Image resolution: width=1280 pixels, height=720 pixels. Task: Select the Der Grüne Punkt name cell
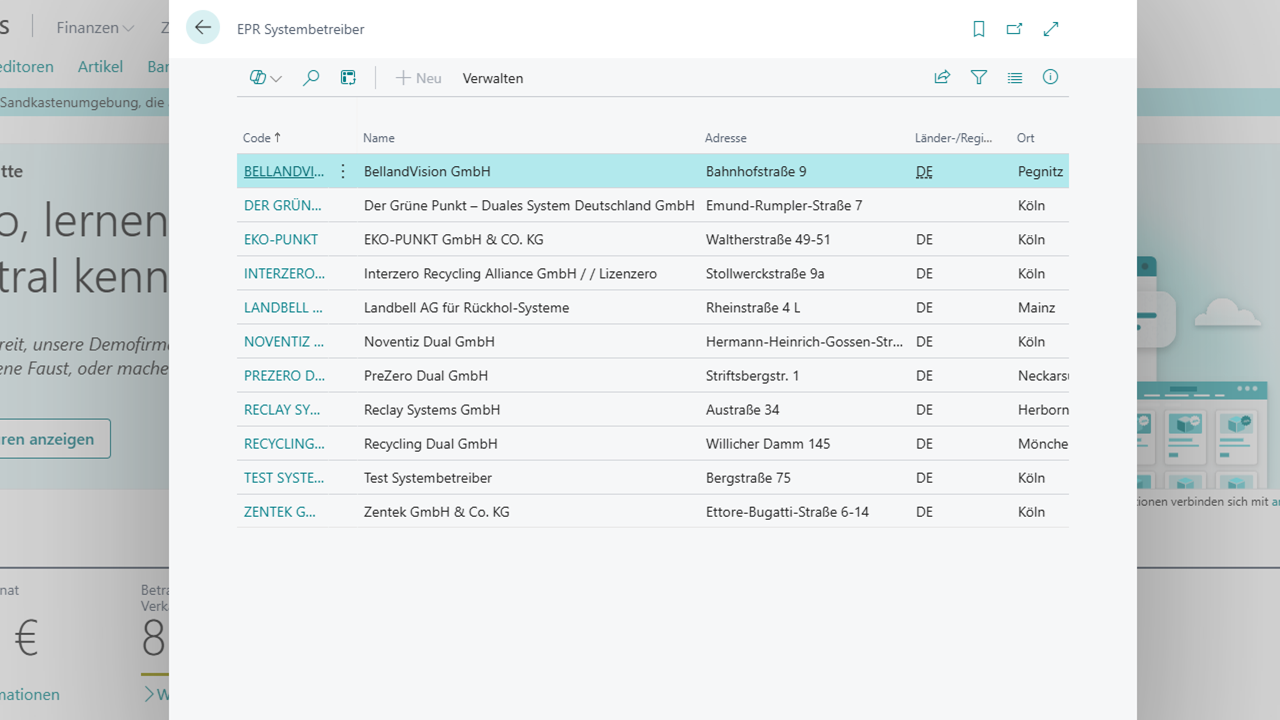[528, 205]
